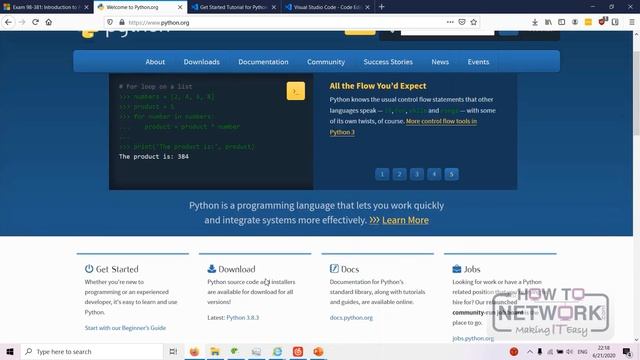Go back using the browser back arrow

[x=9, y=22]
